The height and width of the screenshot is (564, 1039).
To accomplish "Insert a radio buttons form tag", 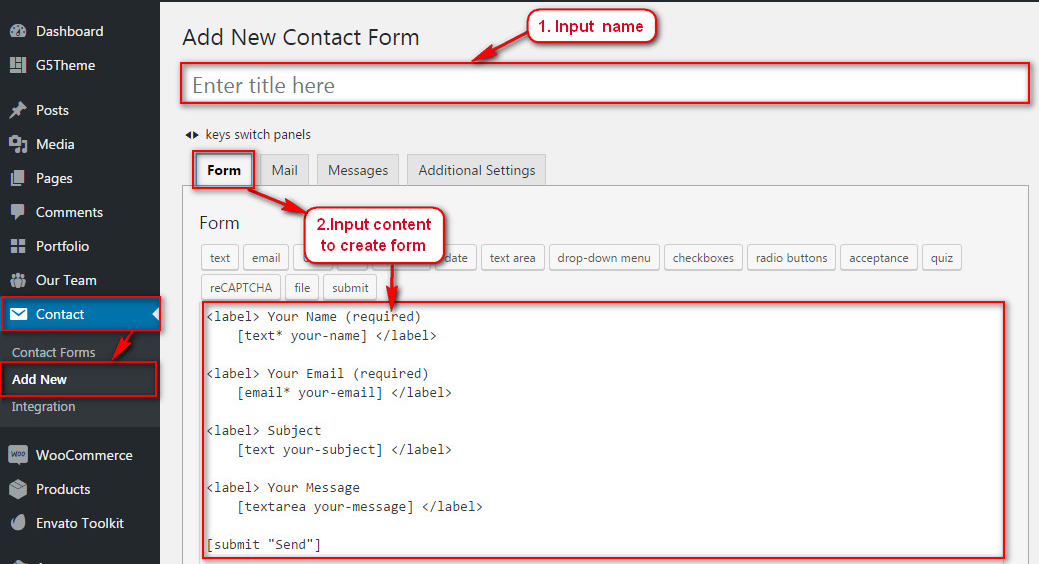I will (x=791, y=258).
